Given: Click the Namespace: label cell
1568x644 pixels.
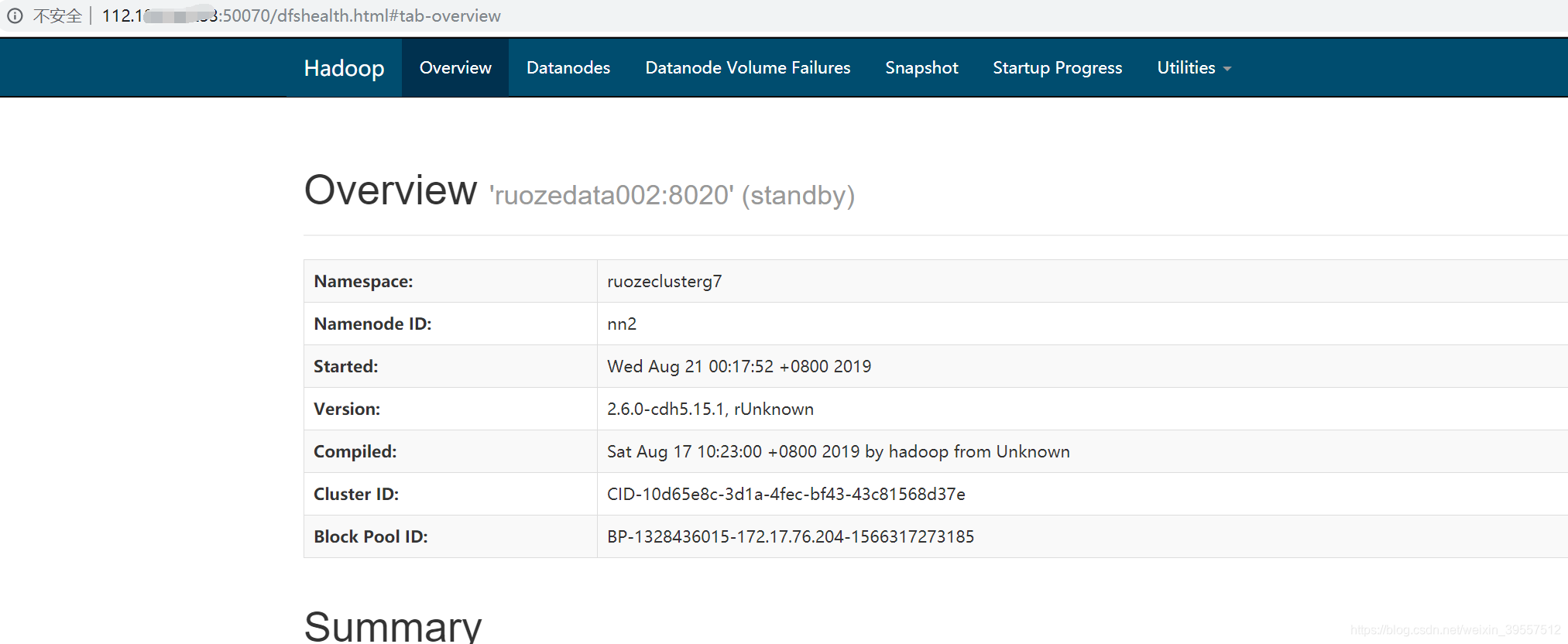Looking at the screenshot, I should 451,281.
